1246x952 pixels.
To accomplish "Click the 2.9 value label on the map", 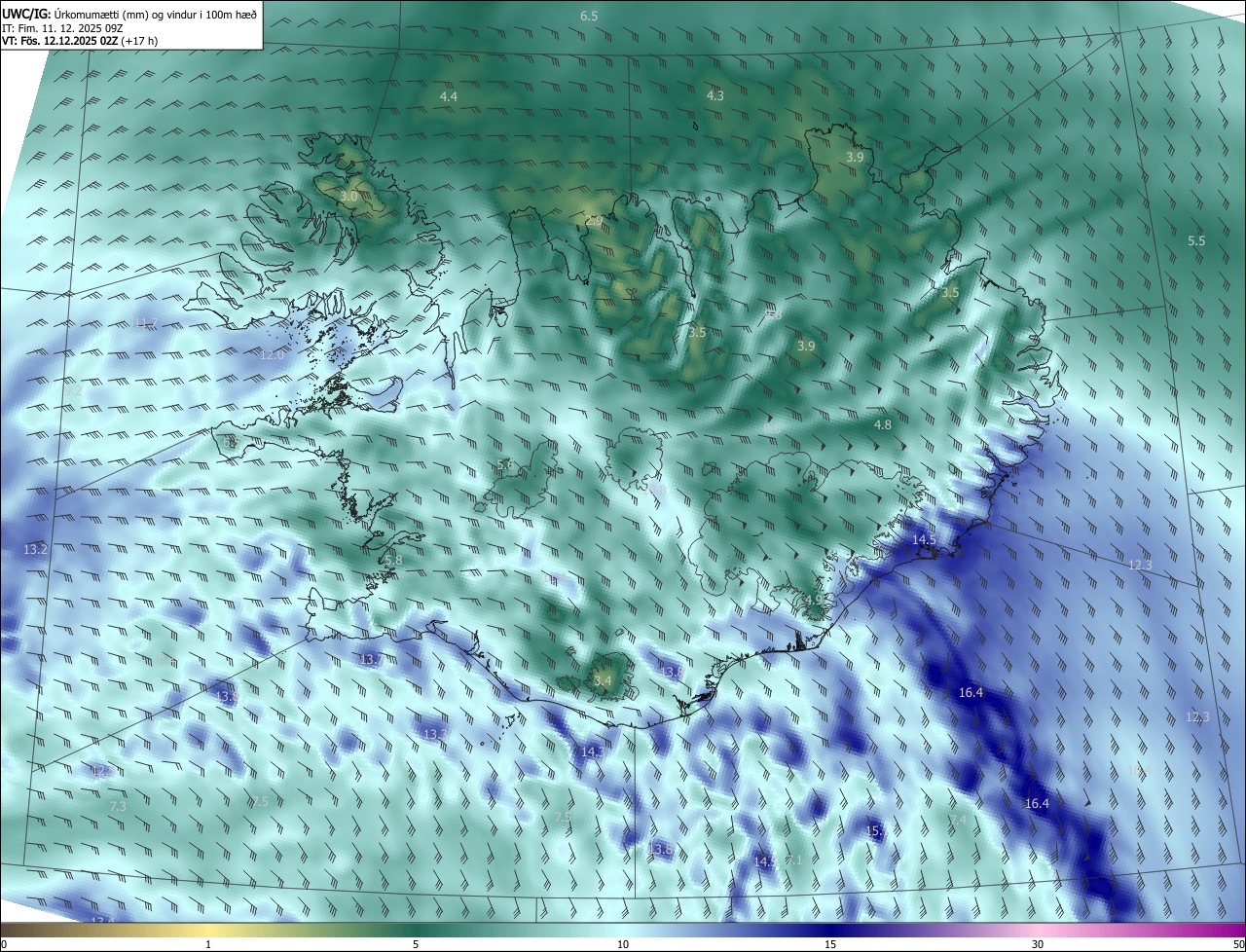I will [594, 223].
